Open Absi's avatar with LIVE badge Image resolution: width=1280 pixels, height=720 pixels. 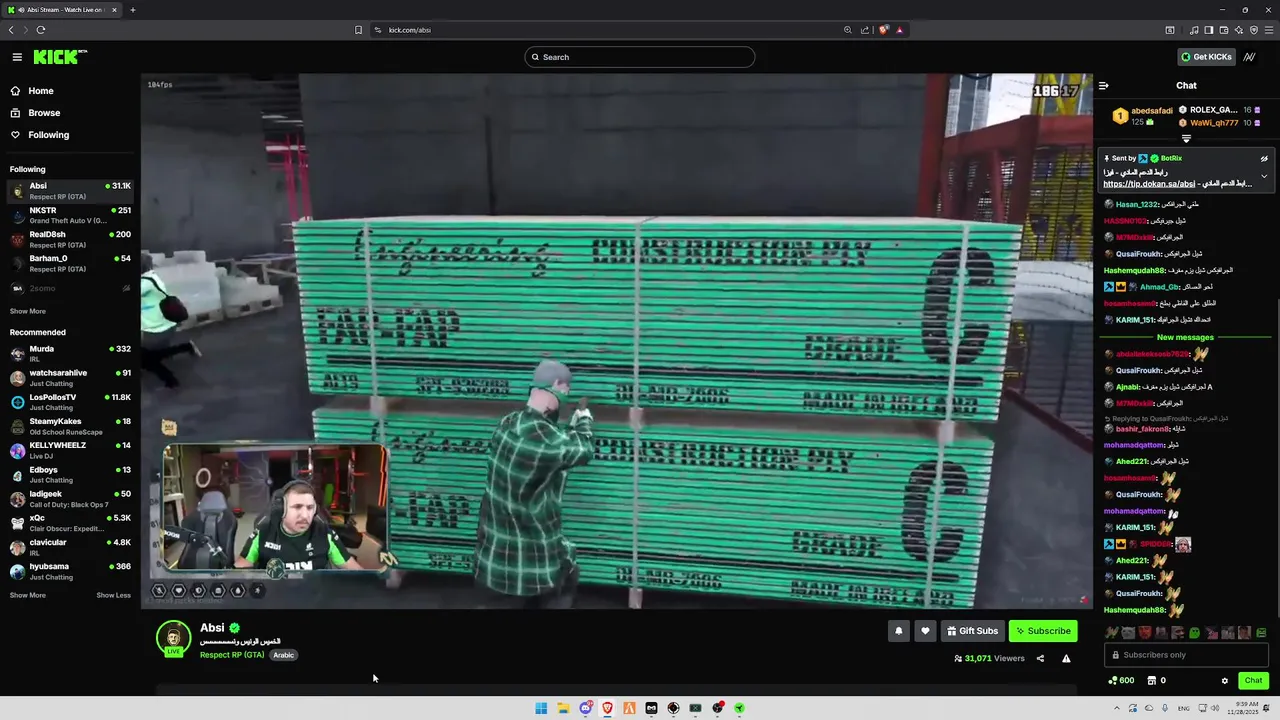[x=173, y=638]
